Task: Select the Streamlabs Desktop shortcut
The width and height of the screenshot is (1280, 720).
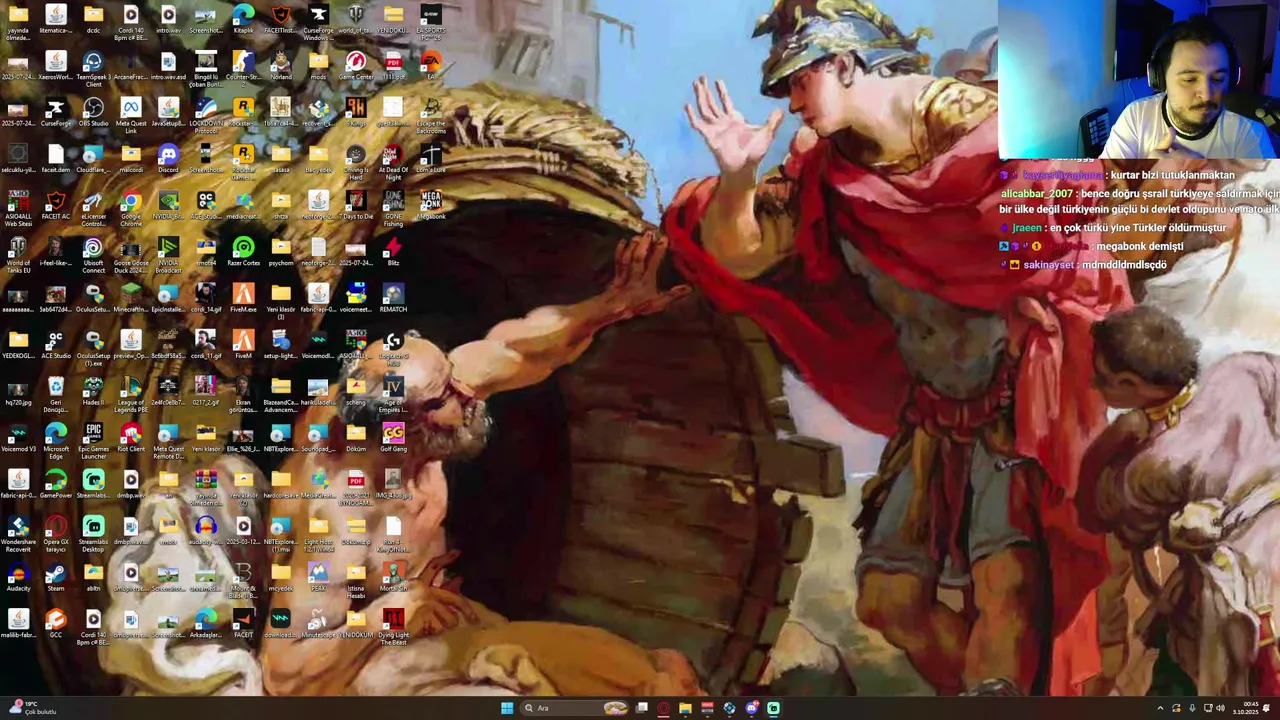Action: (93, 535)
